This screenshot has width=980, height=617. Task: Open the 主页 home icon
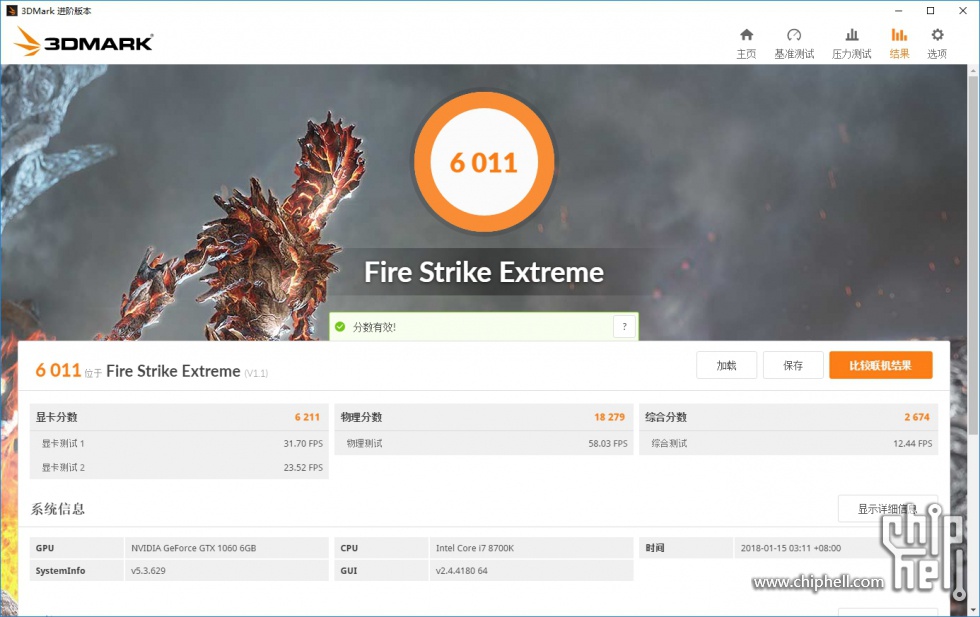tap(746, 35)
